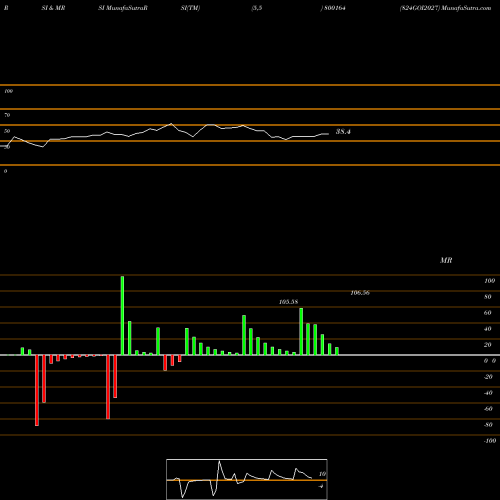500x500 pixels.
Task: Click the 80 label on right MRSI axis
Action: (488, 297)
